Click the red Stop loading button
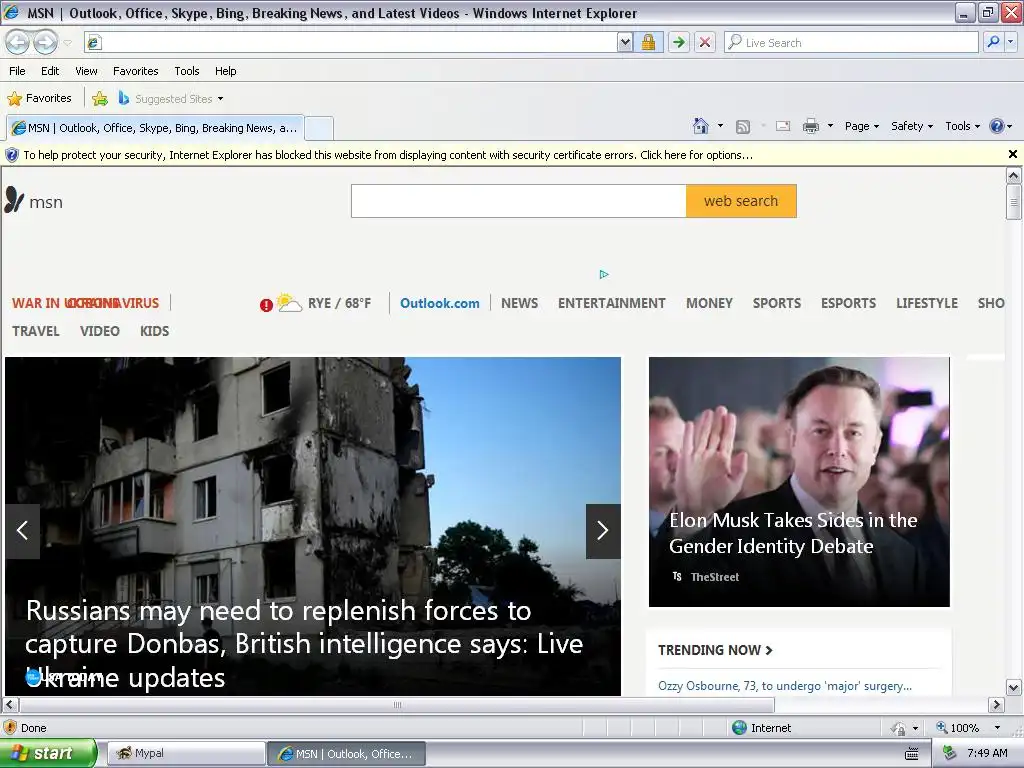The image size is (1024, 768). tap(705, 42)
